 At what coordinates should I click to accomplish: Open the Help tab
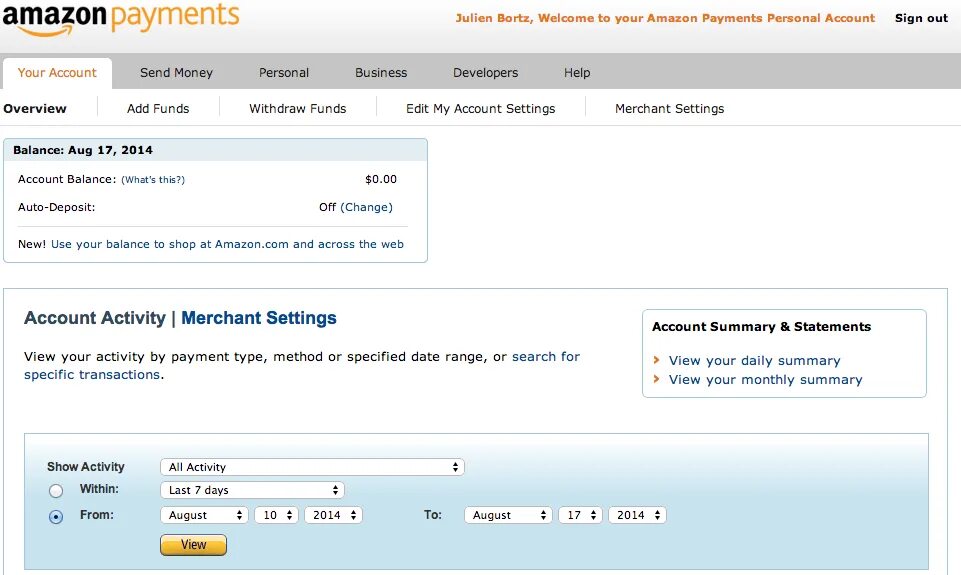click(x=577, y=73)
